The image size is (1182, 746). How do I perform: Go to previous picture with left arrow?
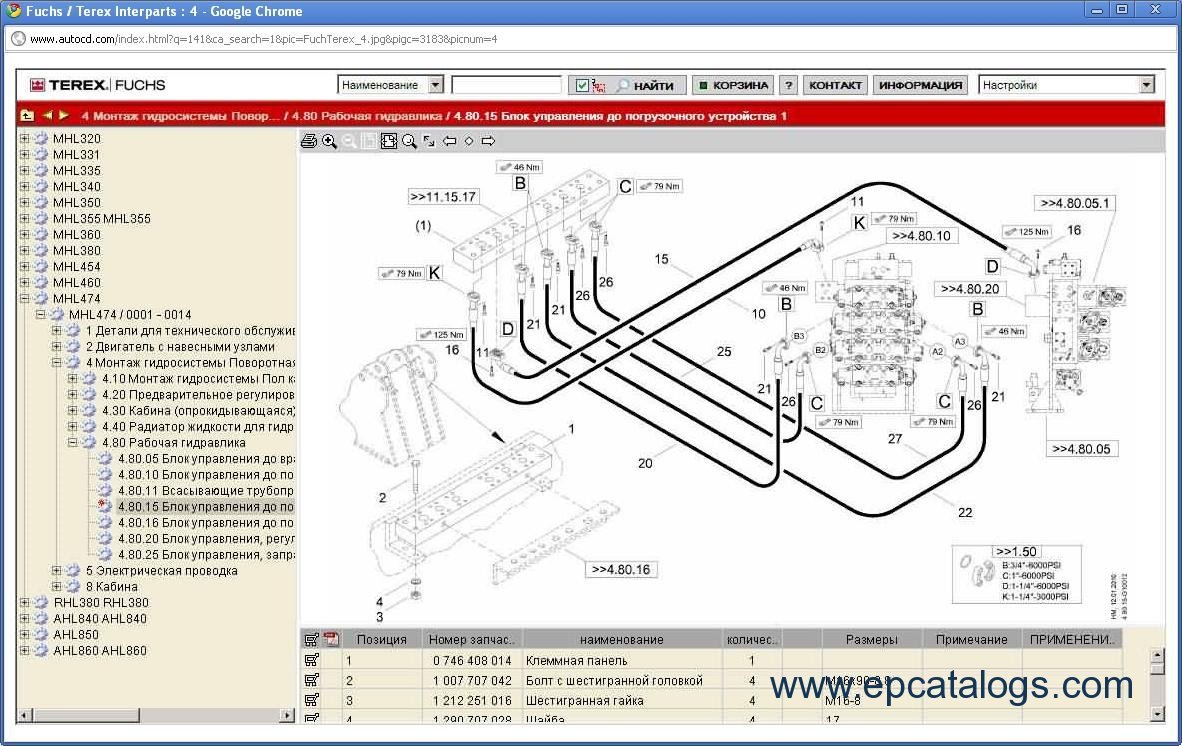coord(449,141)
